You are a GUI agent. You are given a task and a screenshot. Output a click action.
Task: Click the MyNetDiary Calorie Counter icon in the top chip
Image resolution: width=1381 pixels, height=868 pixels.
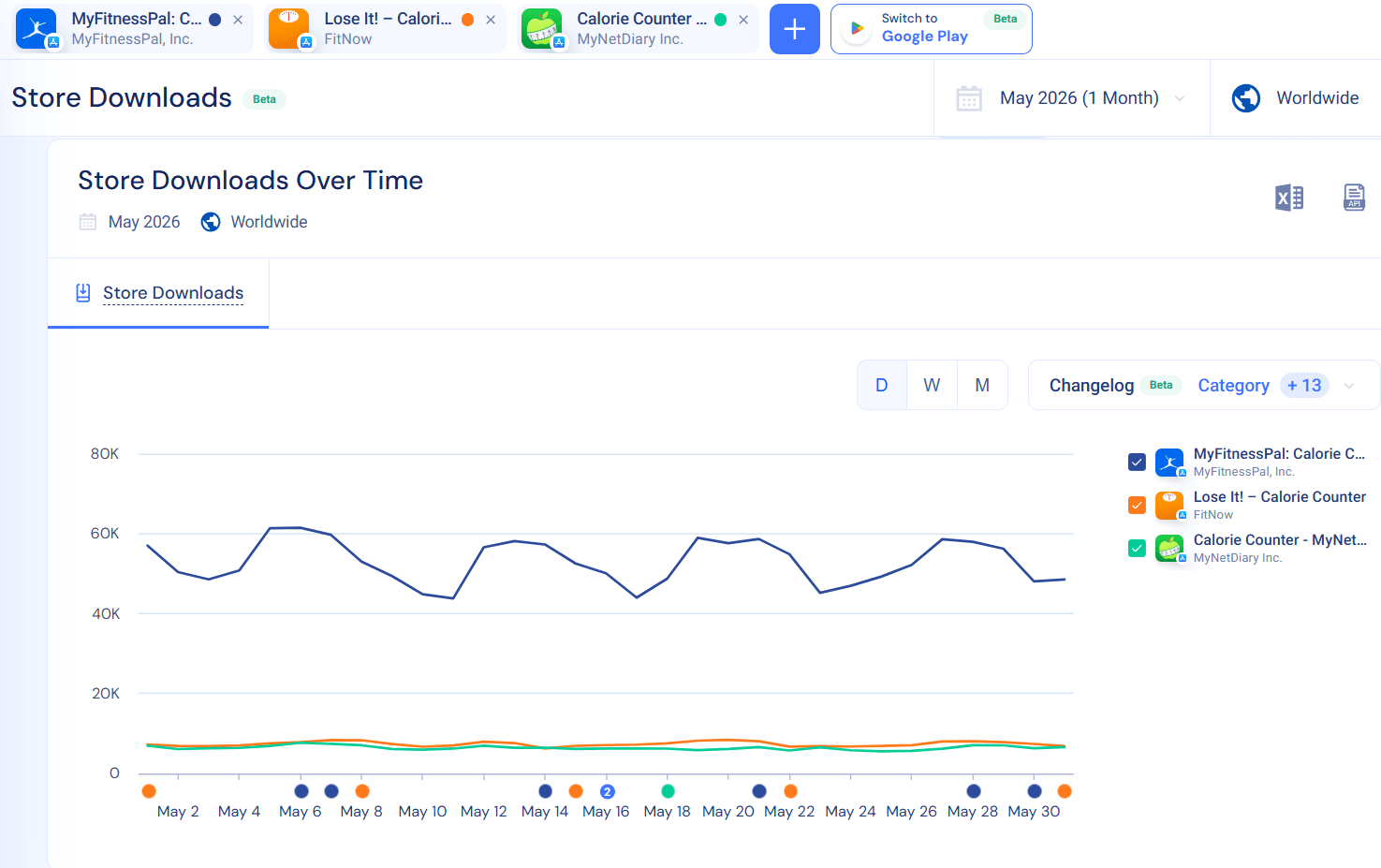542,29
